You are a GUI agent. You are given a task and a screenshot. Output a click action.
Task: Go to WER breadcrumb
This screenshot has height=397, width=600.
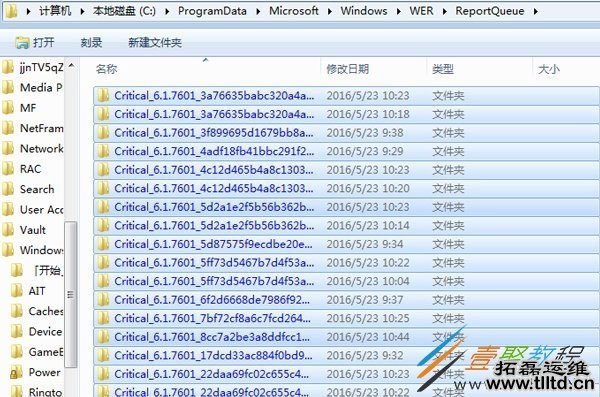click(421, 11)
